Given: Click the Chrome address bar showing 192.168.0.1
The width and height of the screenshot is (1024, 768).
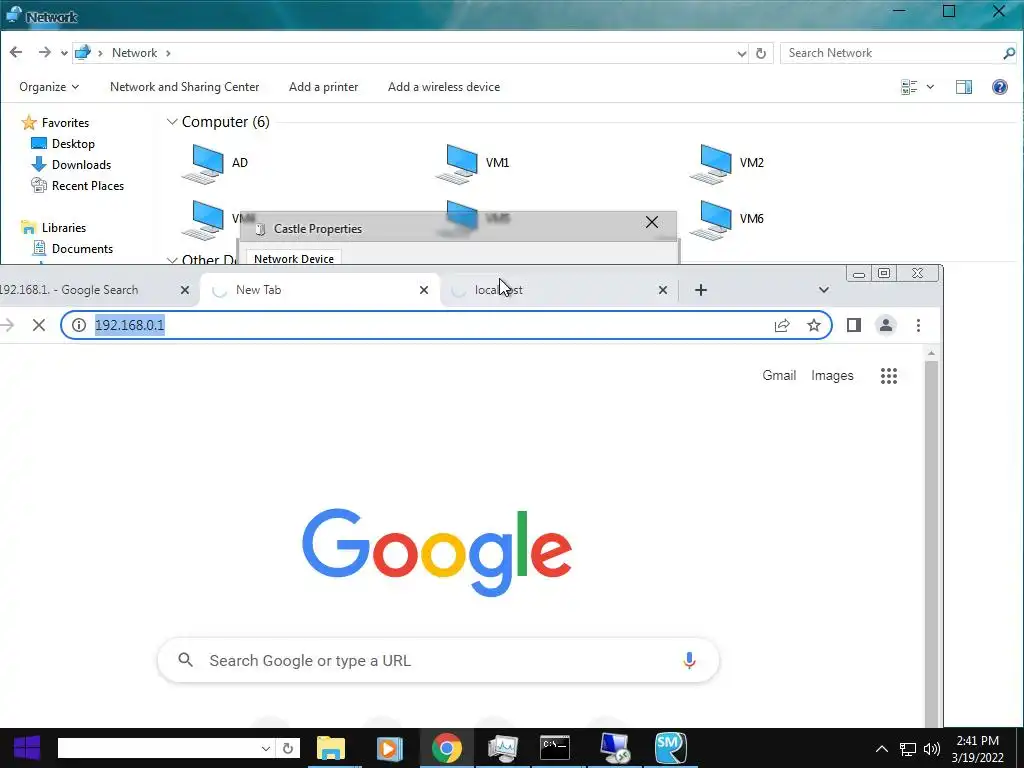Looking at the screenshot, I should click(x=446, y=325).
